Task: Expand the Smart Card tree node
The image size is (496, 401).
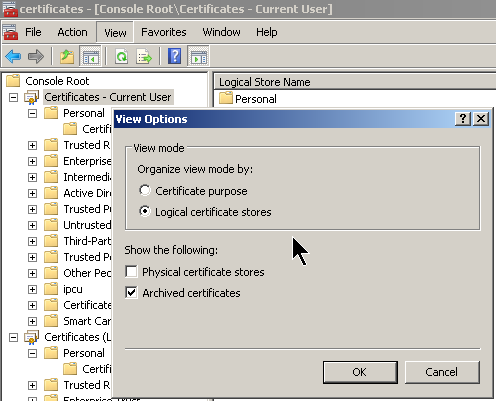Action: [32, 321]
